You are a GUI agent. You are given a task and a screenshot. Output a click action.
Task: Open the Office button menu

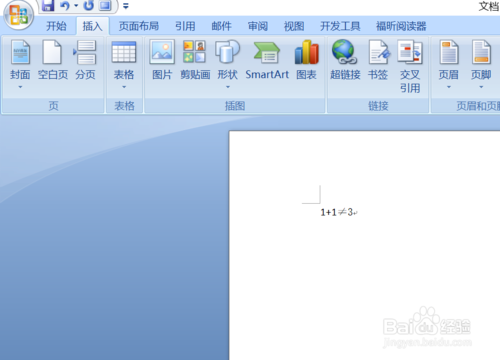pos(19,15)
